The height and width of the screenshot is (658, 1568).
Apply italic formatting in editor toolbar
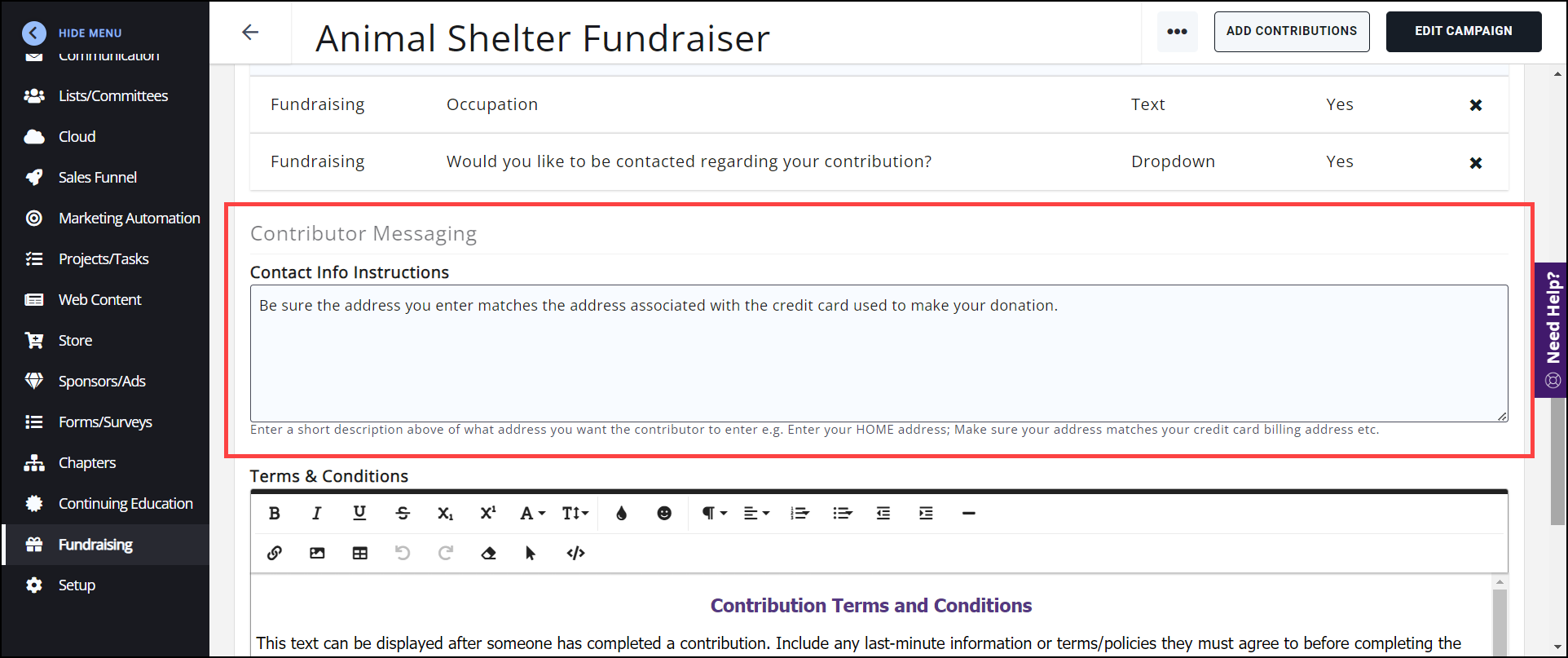[316, 513]
